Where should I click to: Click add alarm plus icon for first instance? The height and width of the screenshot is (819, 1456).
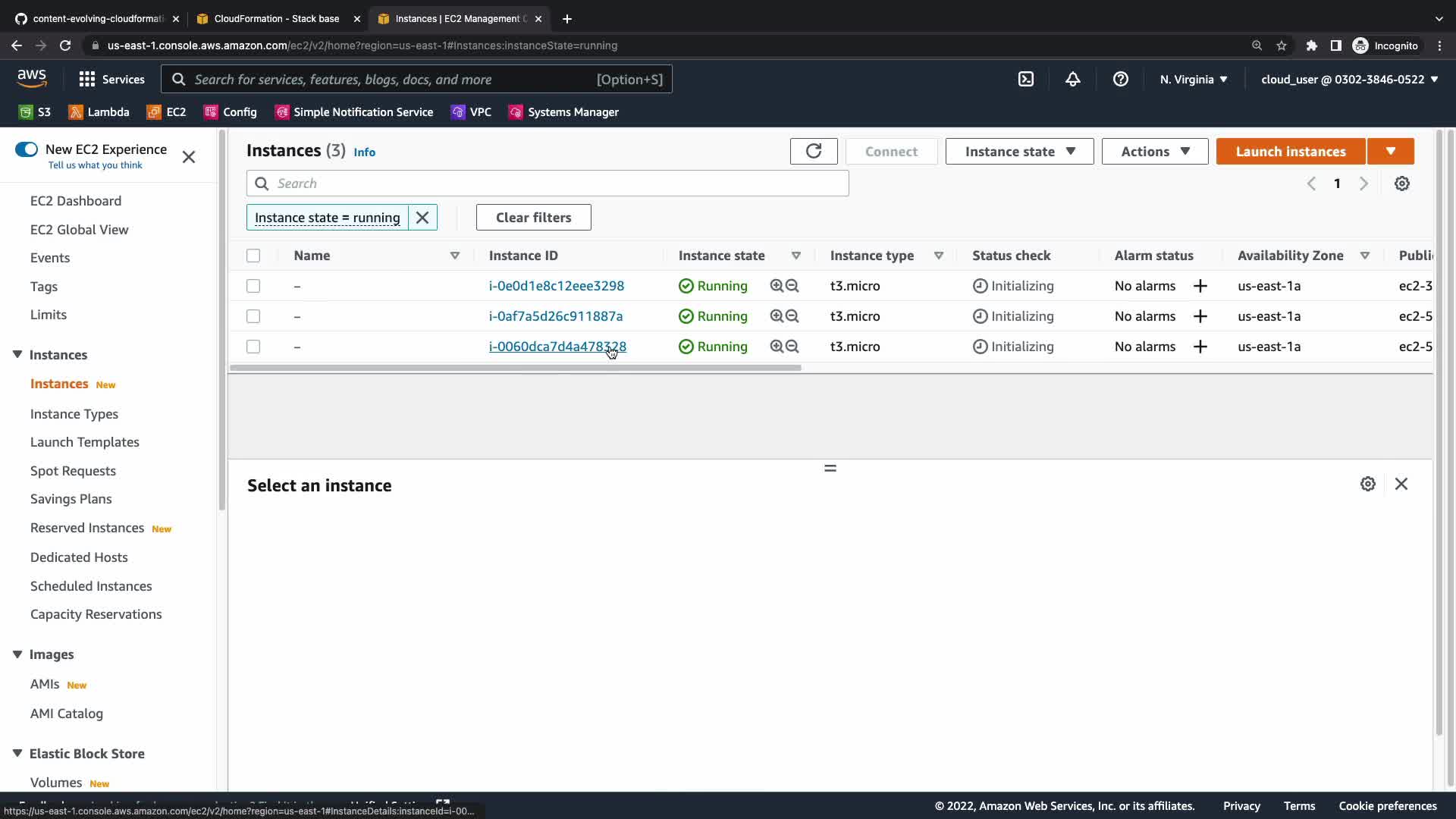click(1200, 286)
